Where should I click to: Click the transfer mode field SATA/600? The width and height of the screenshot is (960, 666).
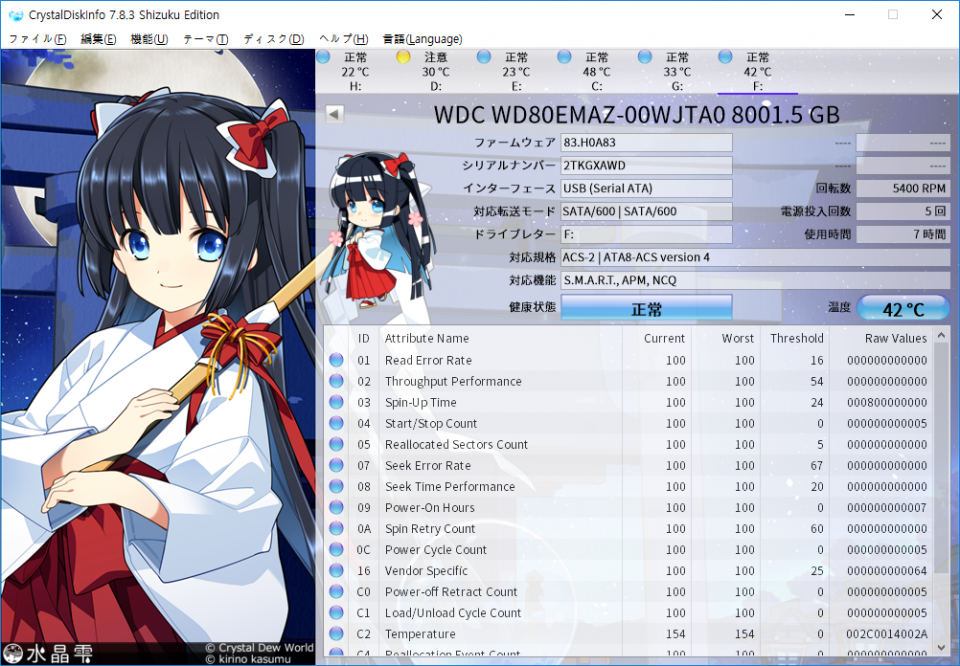(x=647, y=211)
